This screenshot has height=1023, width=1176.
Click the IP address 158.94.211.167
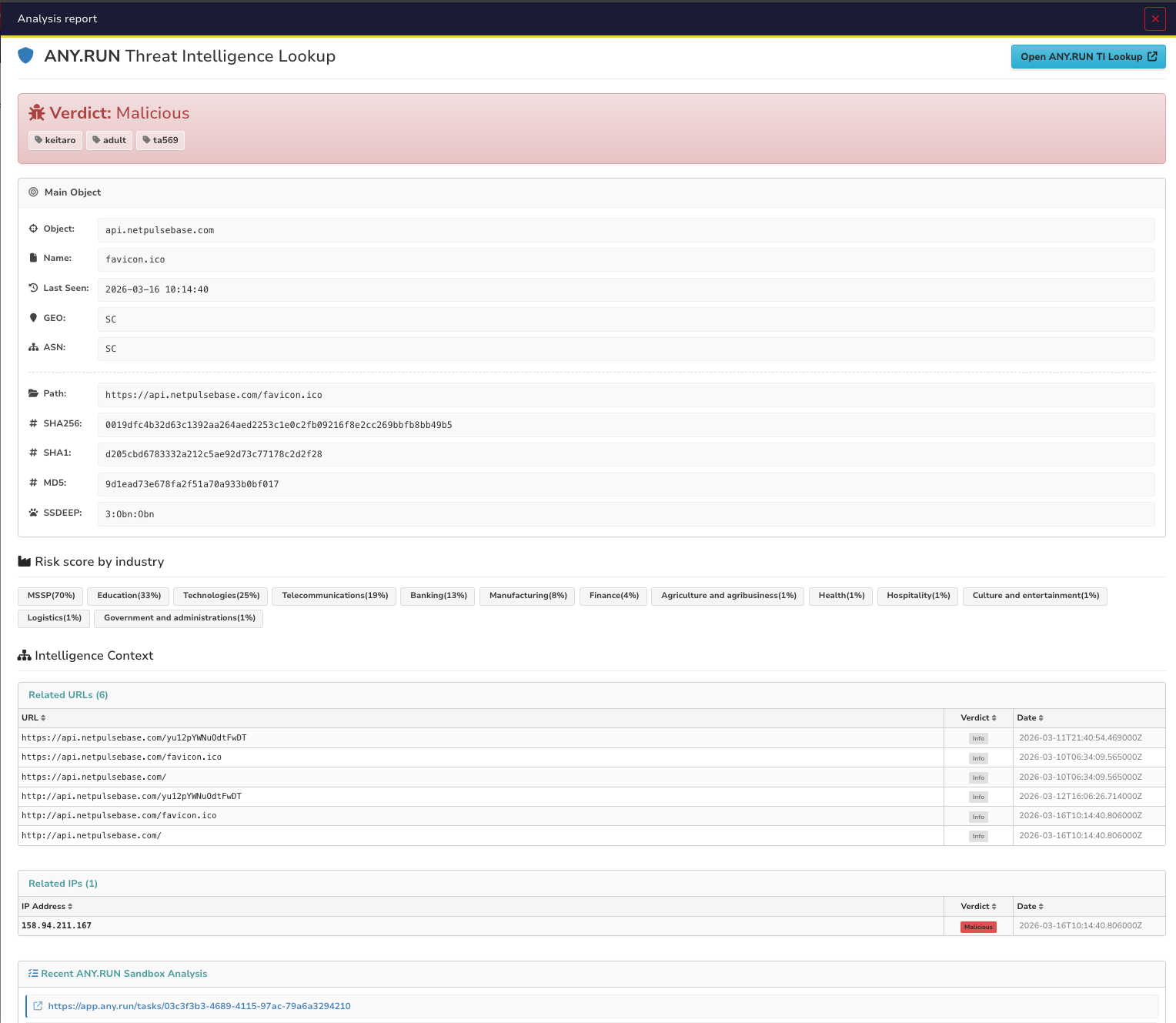[56, 926]
